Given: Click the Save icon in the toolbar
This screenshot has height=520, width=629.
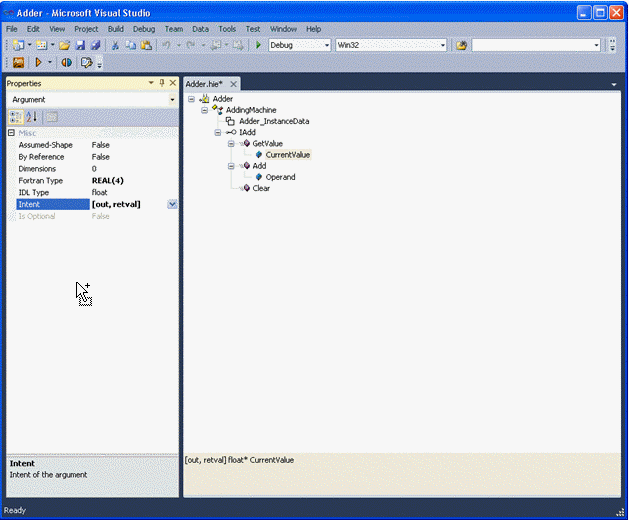Looking at the screenshot, I should coord(82,45).
